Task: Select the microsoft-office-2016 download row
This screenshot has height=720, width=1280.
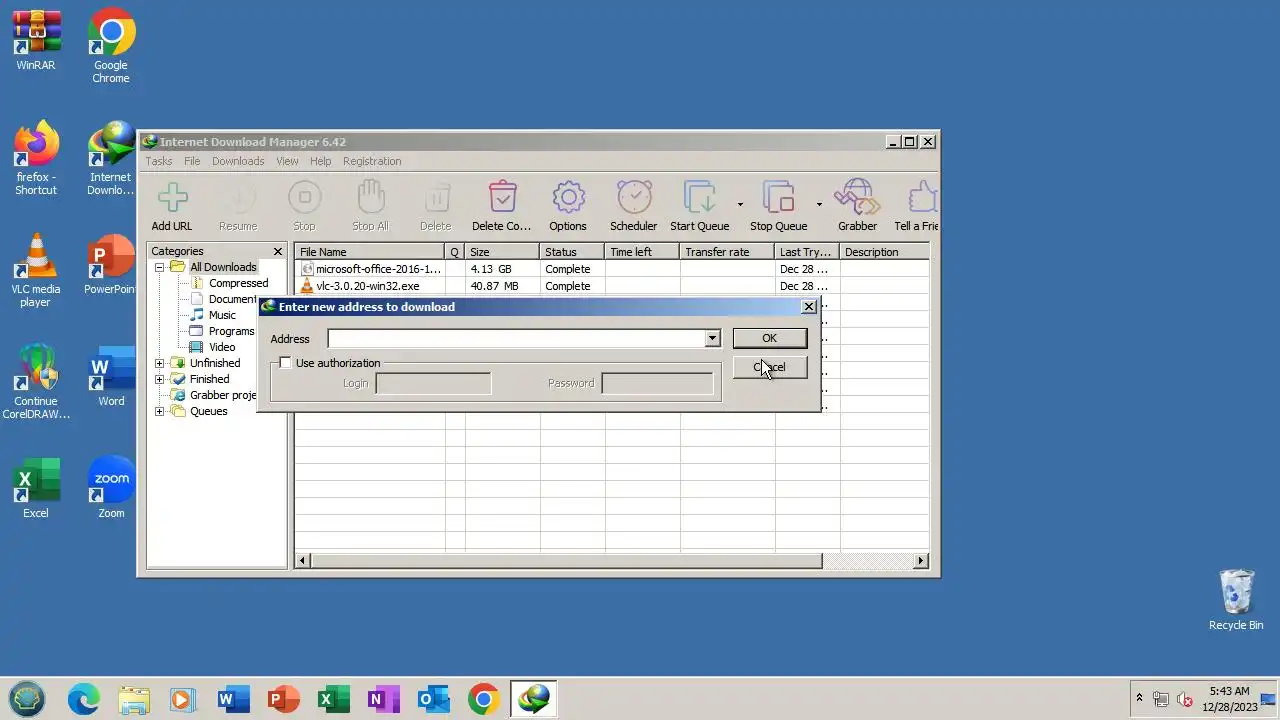Action: [x=612, y=269]
